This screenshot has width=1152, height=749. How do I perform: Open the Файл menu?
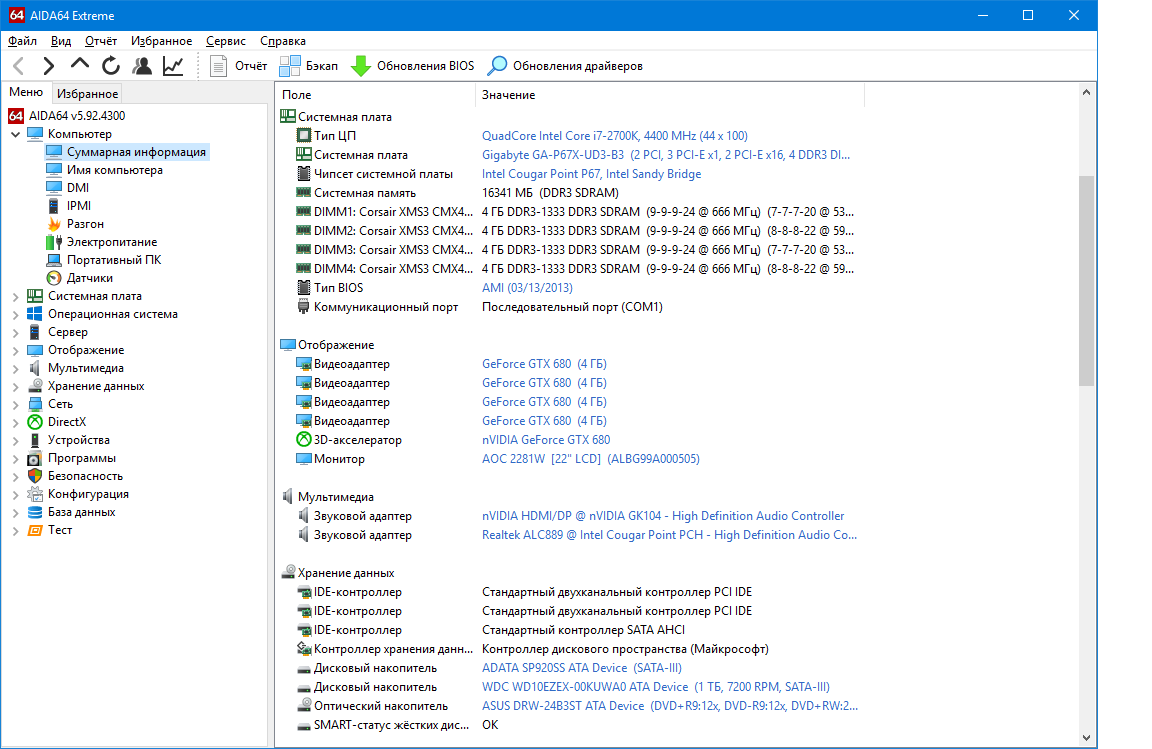click(22, 41)
